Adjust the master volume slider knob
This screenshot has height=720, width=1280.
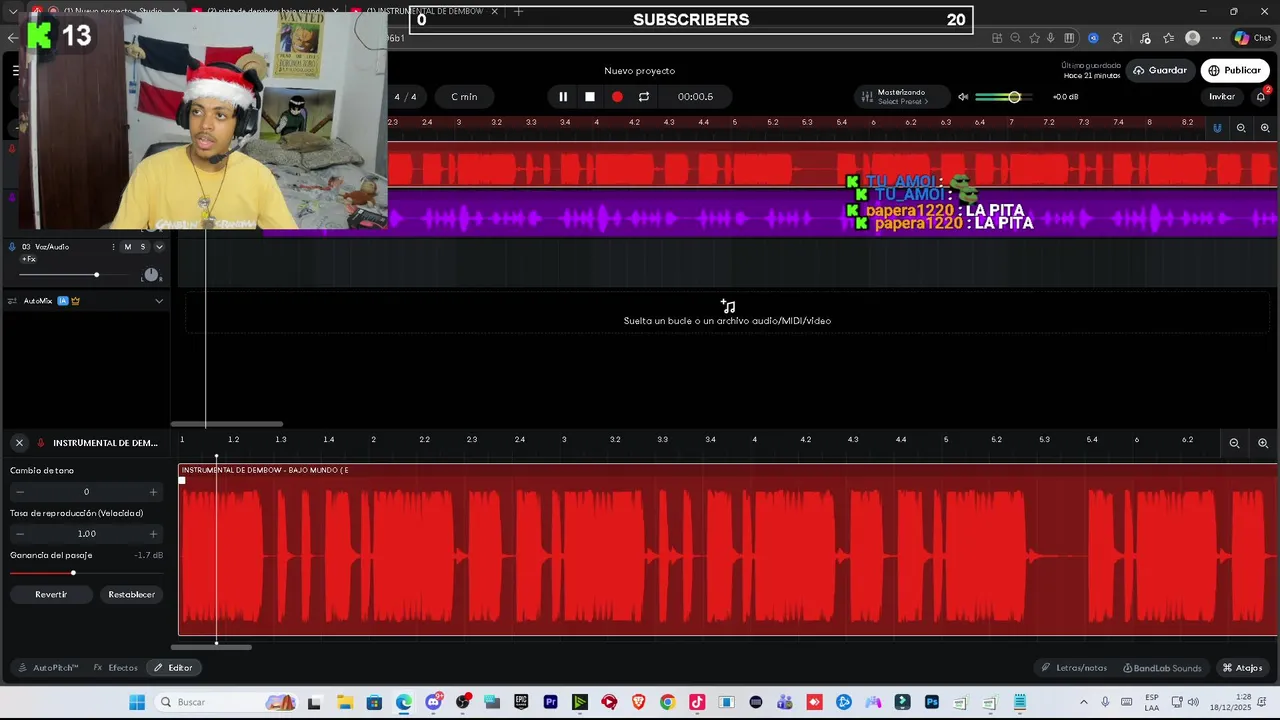[1014, 97]
